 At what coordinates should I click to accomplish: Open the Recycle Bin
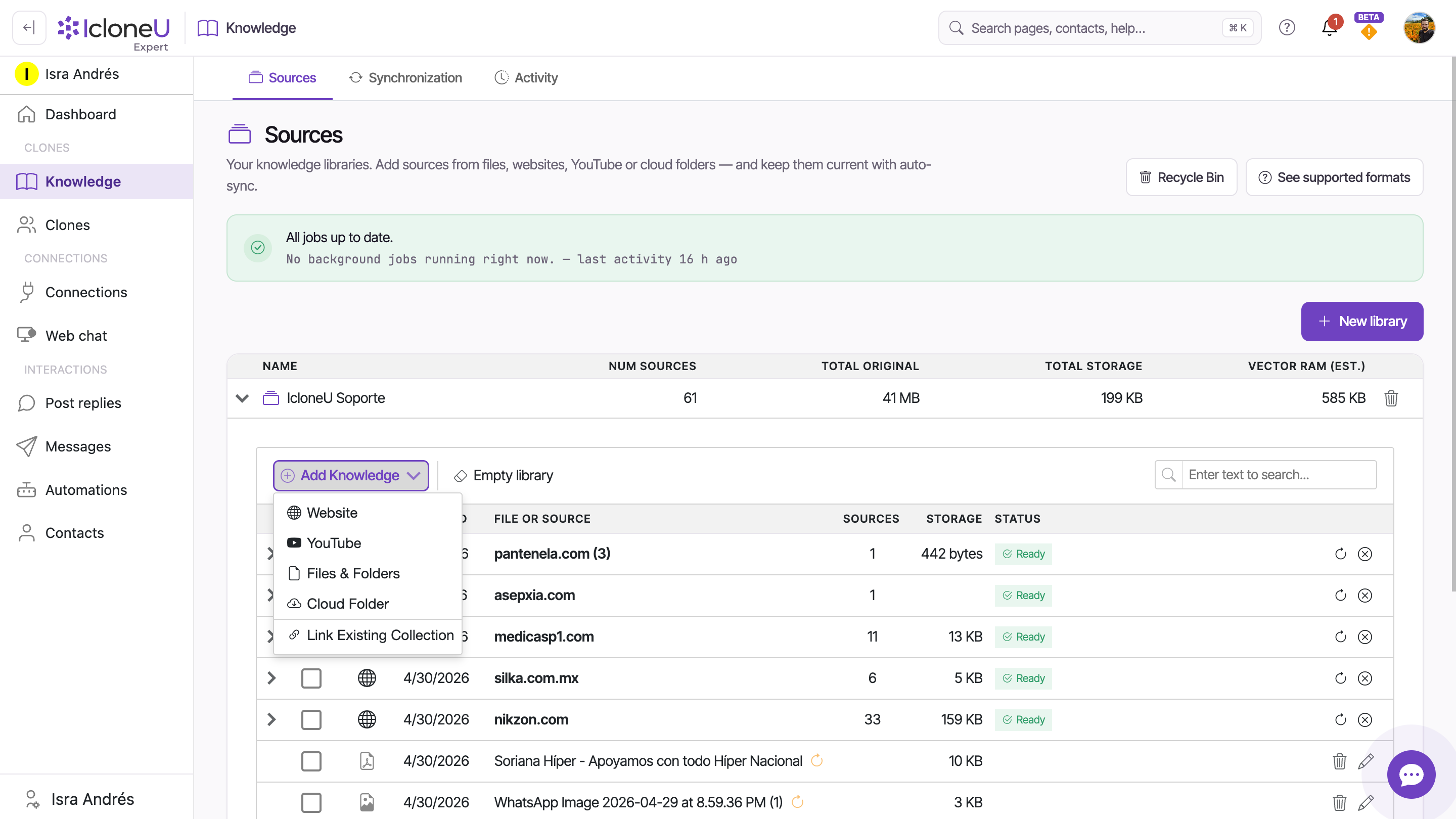click(1181, 177)
